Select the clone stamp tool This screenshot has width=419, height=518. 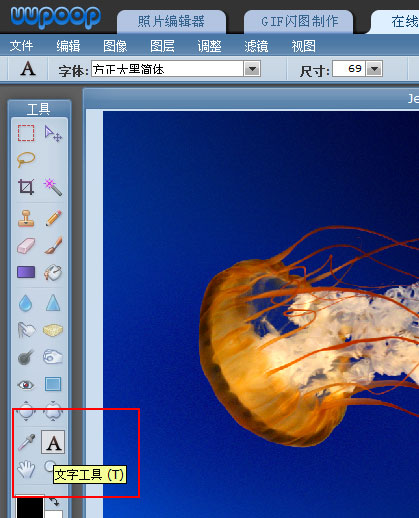26,218
